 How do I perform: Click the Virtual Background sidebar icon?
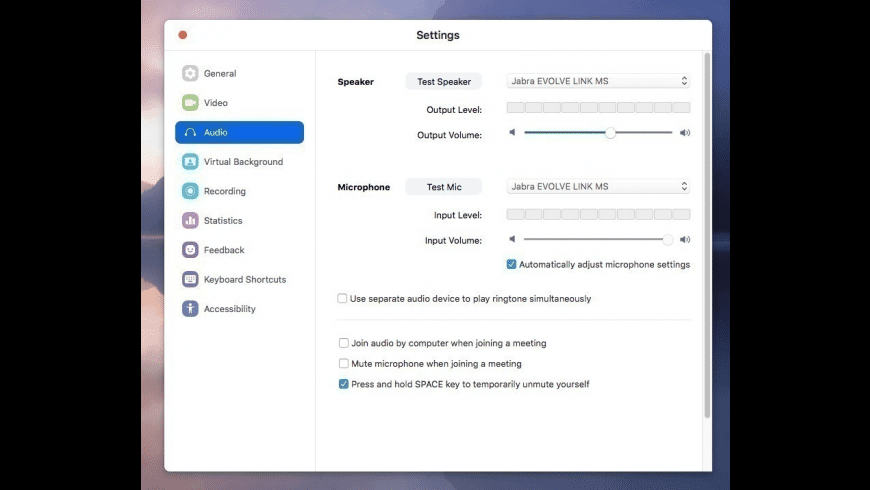(x=190, y=162)
